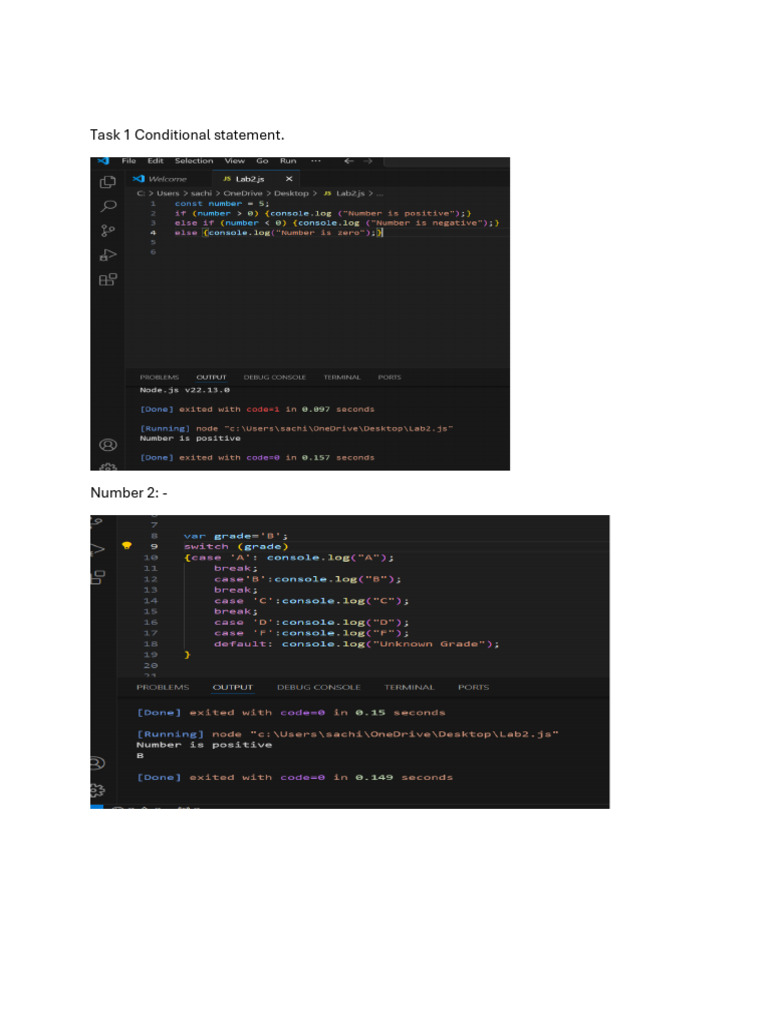The image size is (768, 1024).
Task: Click VS Code logo in Task 1 title bar
Action: tap(103, 161)
